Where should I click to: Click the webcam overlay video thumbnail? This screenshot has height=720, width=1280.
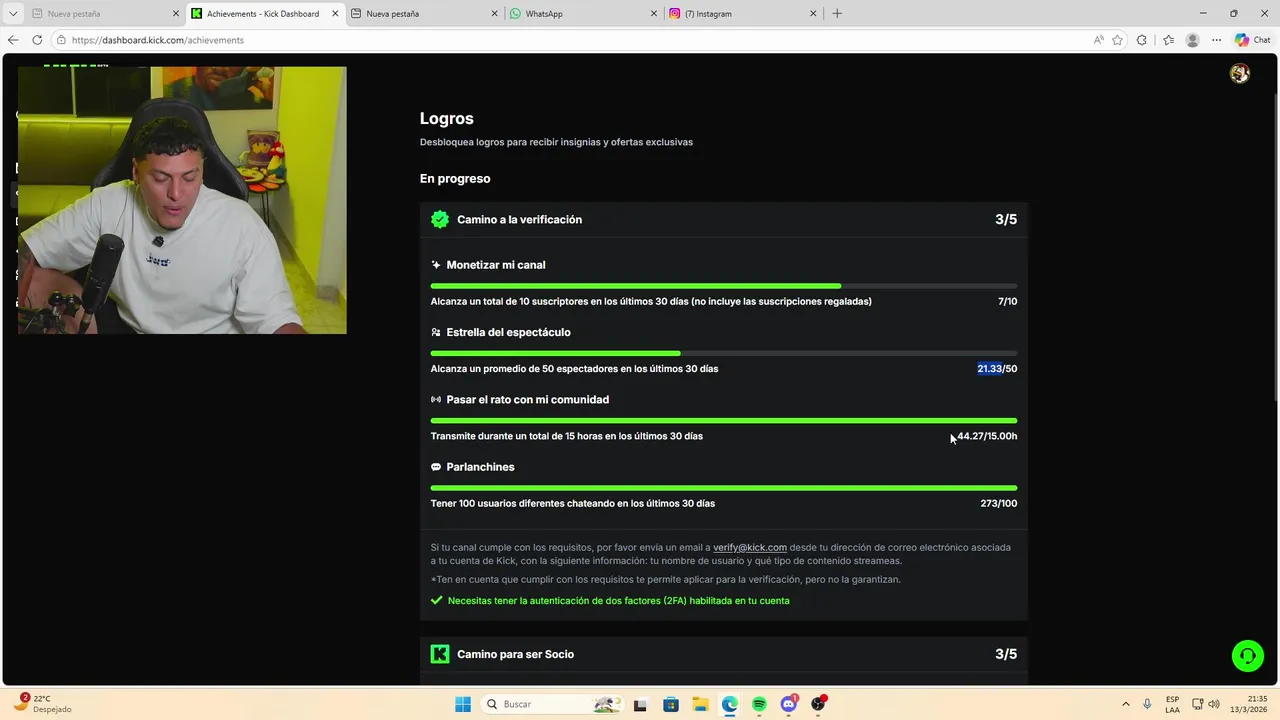(x=182, y=200)
